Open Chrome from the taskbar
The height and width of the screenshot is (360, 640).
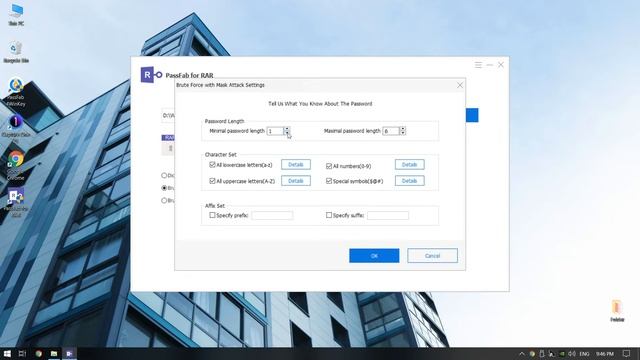point(38,353)
